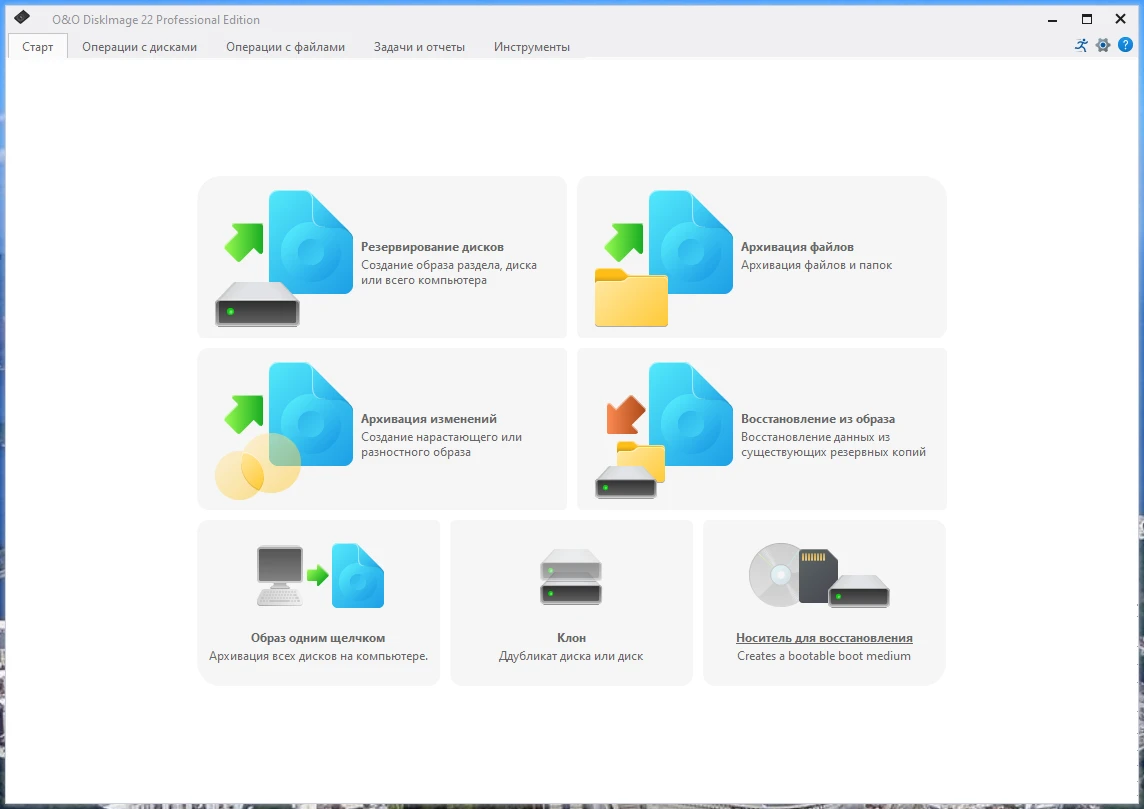Click the Архивация изменений tile icon
The image size is (1144, 809).
[x=285, y=430]
